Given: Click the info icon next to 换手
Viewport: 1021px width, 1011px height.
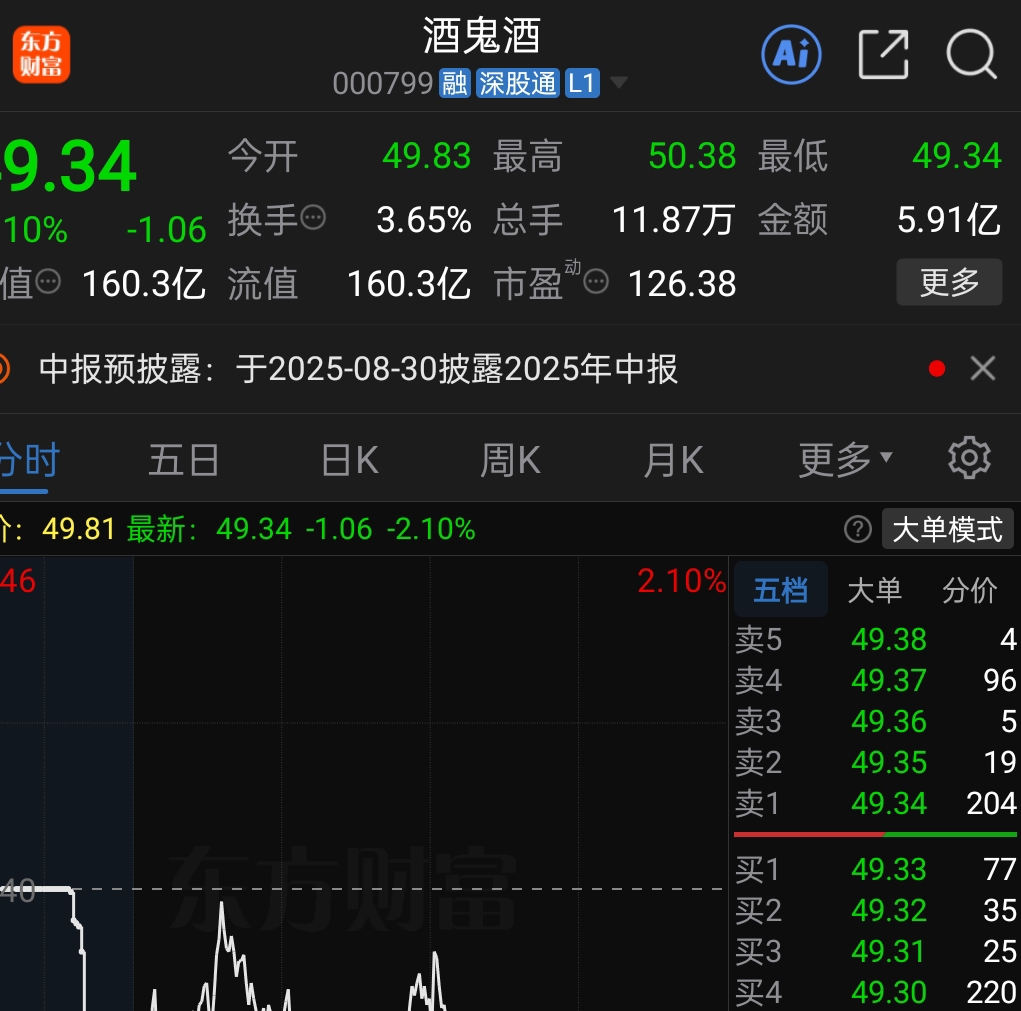Looking at the screenshot, I should [313, 217].
